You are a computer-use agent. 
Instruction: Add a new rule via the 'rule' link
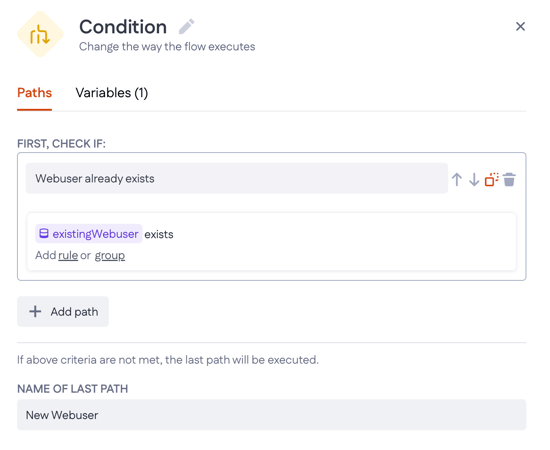pos(68,255)
